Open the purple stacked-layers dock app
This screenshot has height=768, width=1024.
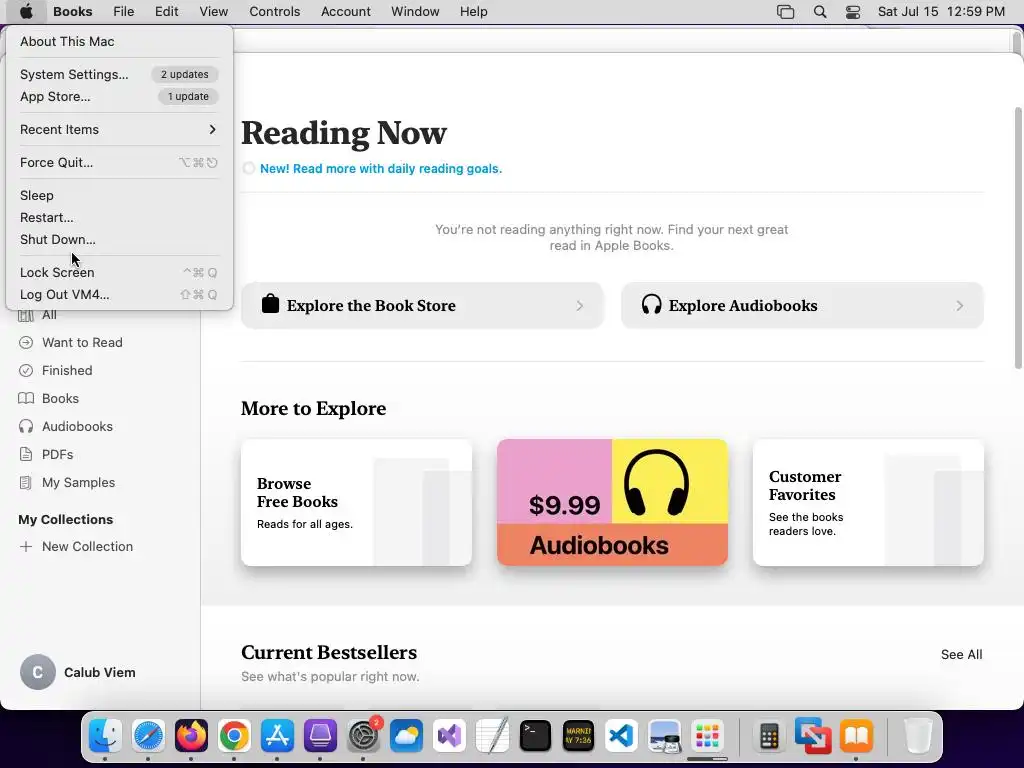[320, 736]
